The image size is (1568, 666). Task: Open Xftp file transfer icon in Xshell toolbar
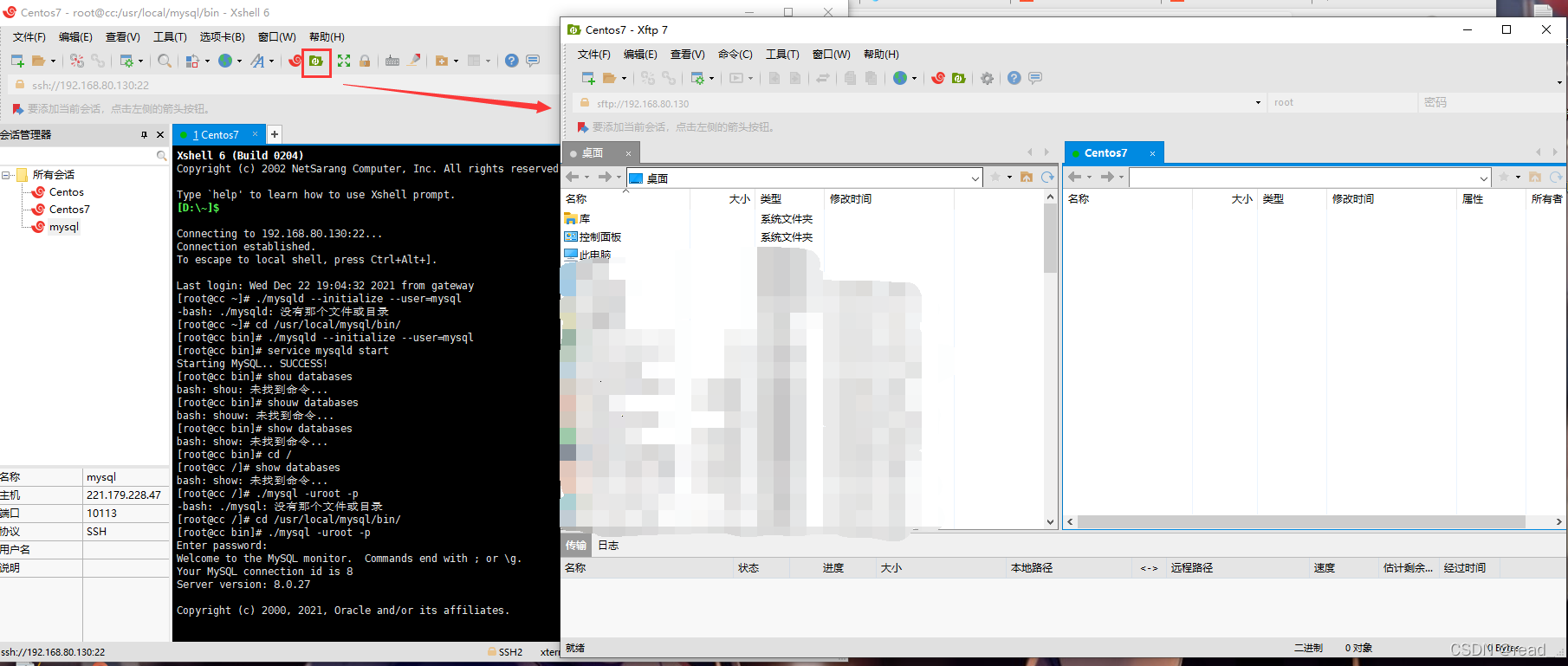316,61
